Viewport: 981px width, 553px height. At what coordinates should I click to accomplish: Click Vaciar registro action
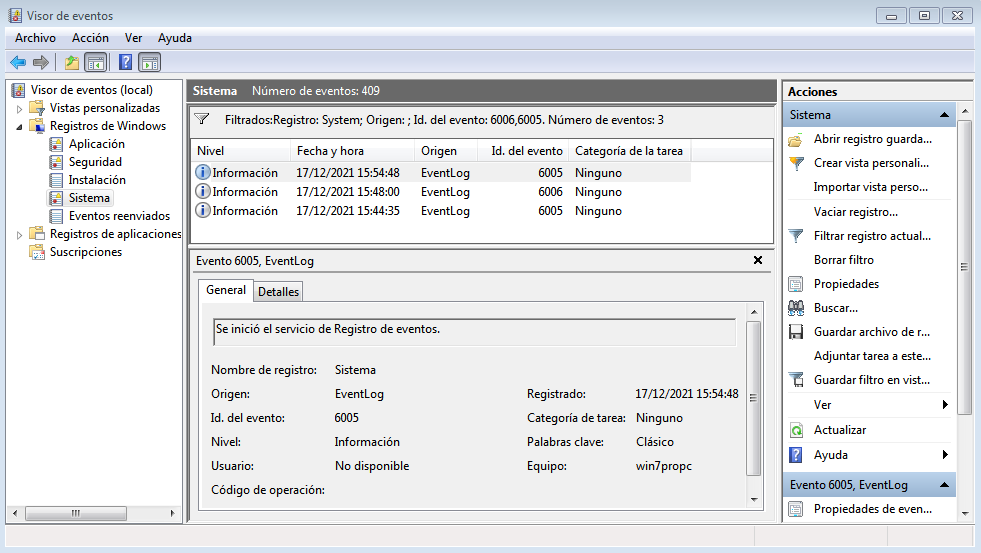[x=855, y=212]
